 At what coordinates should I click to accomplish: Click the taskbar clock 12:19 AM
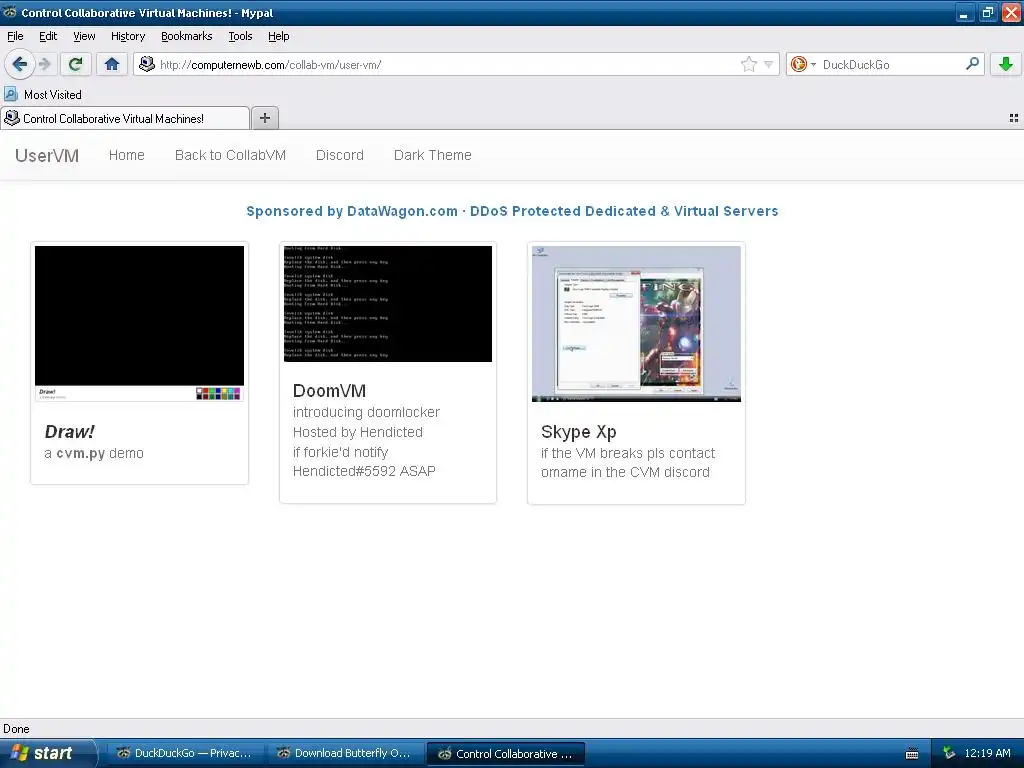click(987, 753)
